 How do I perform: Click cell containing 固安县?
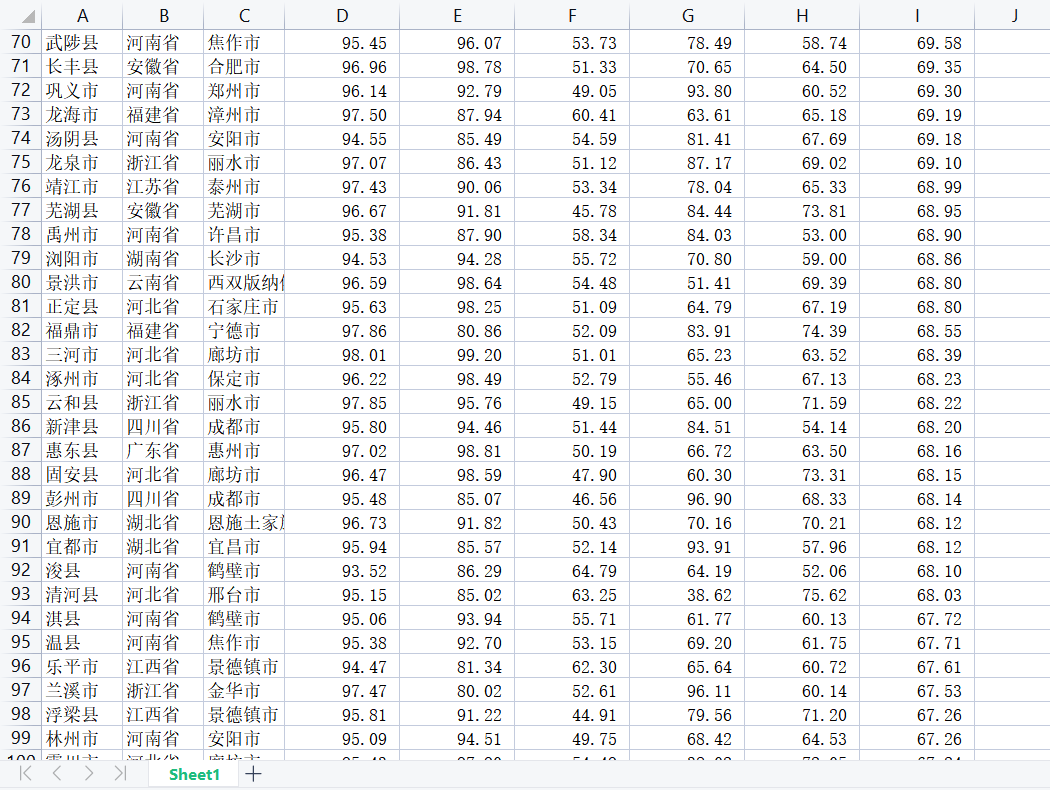(x=82, y=474)
